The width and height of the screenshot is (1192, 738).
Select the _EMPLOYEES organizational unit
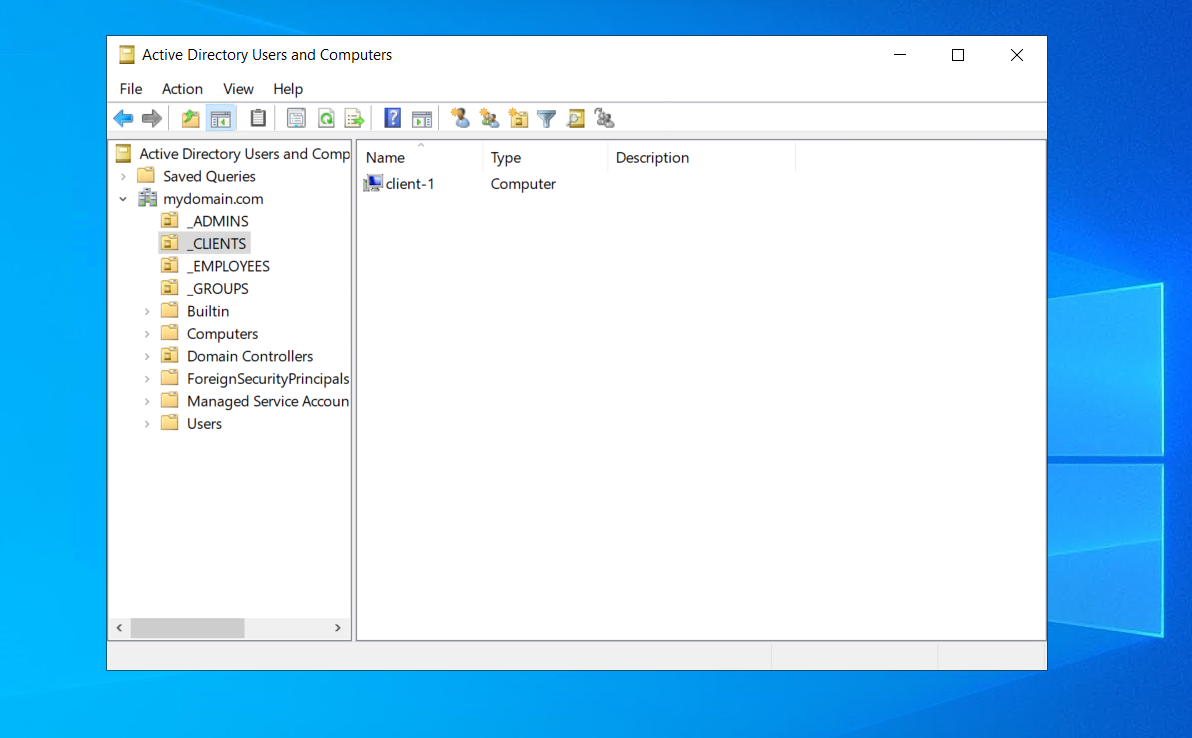click(228, 266)
